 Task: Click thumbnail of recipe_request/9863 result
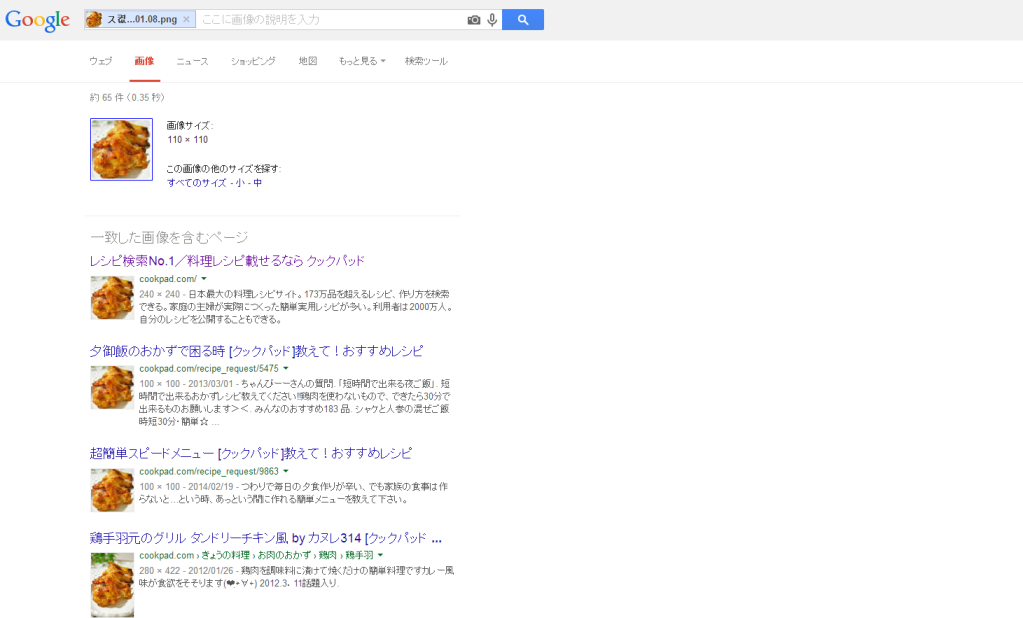[x=112, y=490]
